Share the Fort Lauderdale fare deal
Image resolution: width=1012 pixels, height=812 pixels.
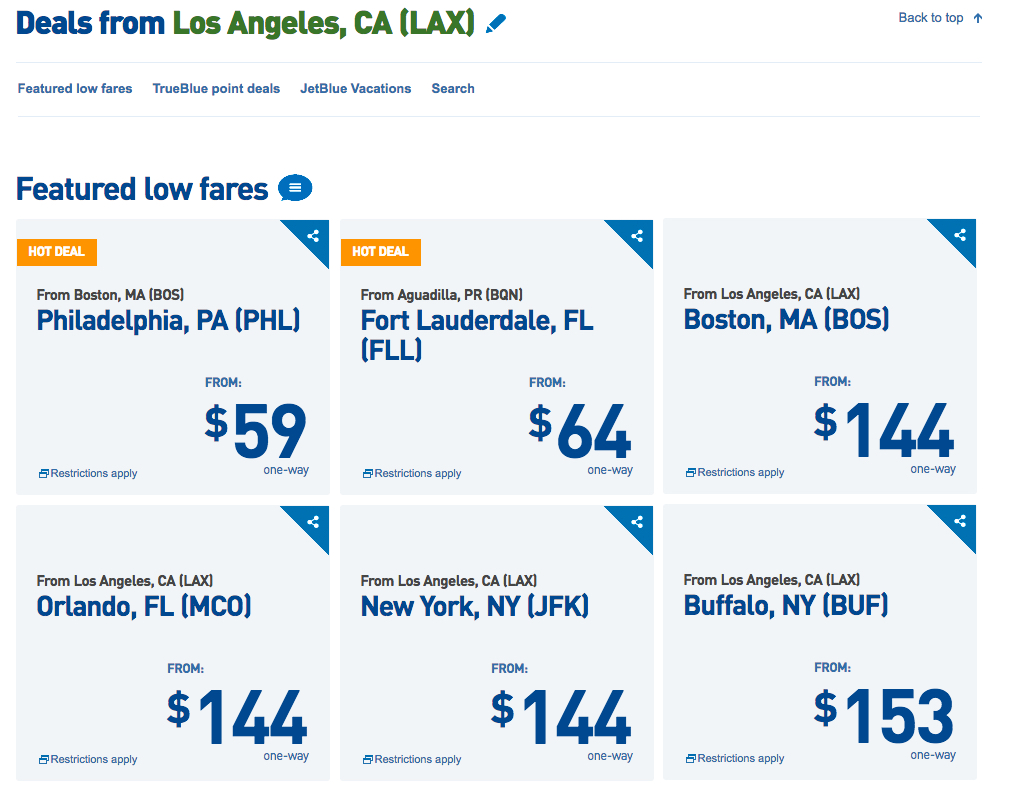[x=637, y=236]
